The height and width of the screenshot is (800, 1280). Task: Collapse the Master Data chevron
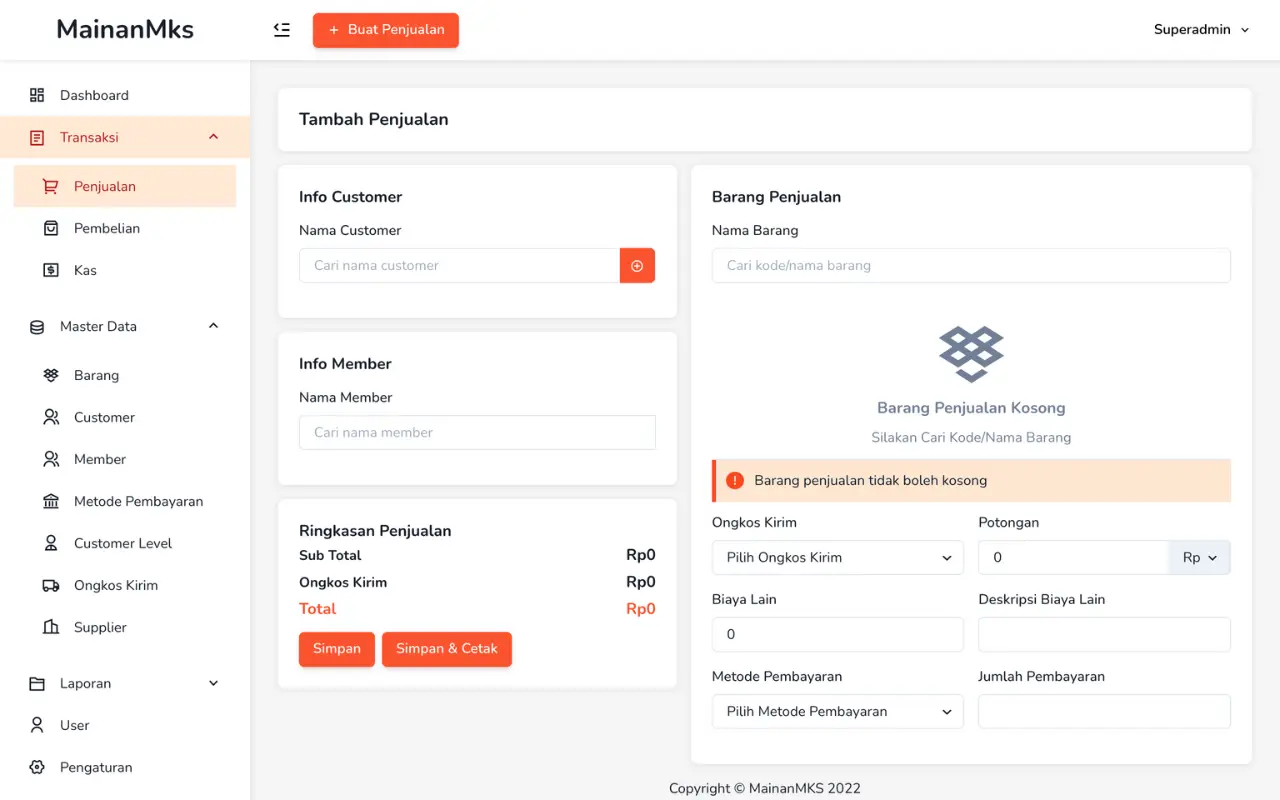(213, 326)
